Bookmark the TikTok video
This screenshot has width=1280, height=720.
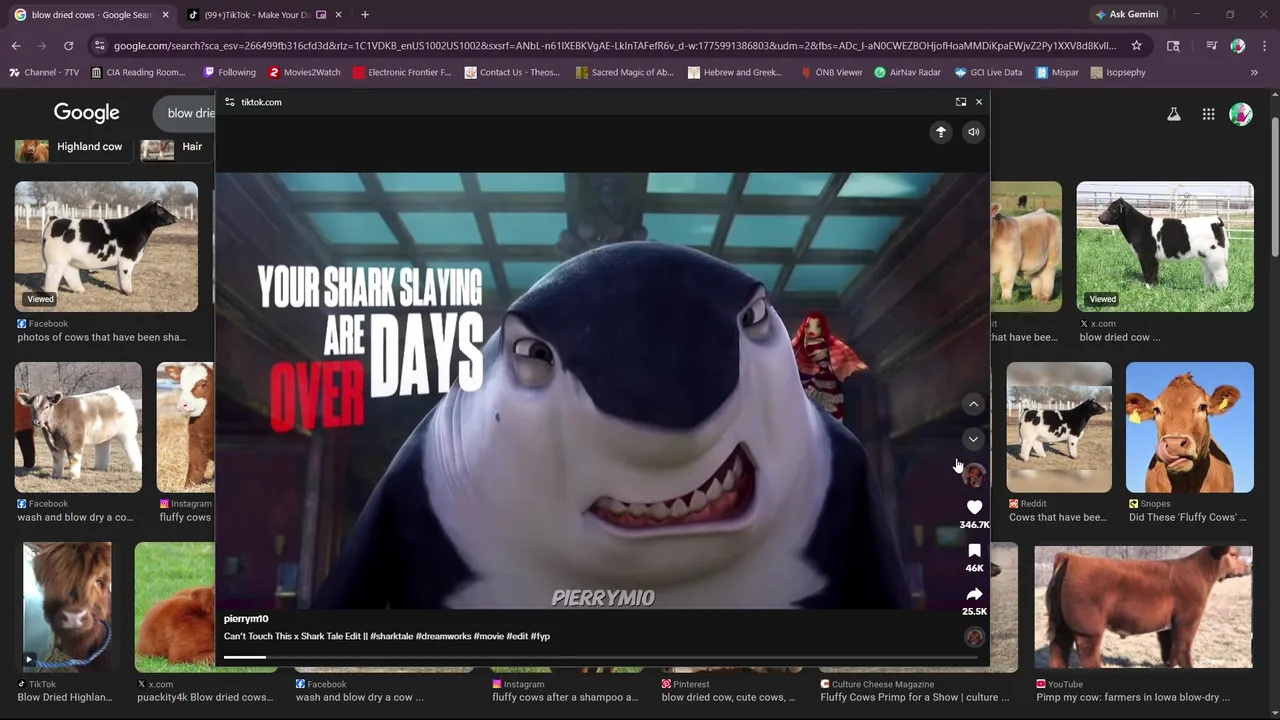click(975, 551)
